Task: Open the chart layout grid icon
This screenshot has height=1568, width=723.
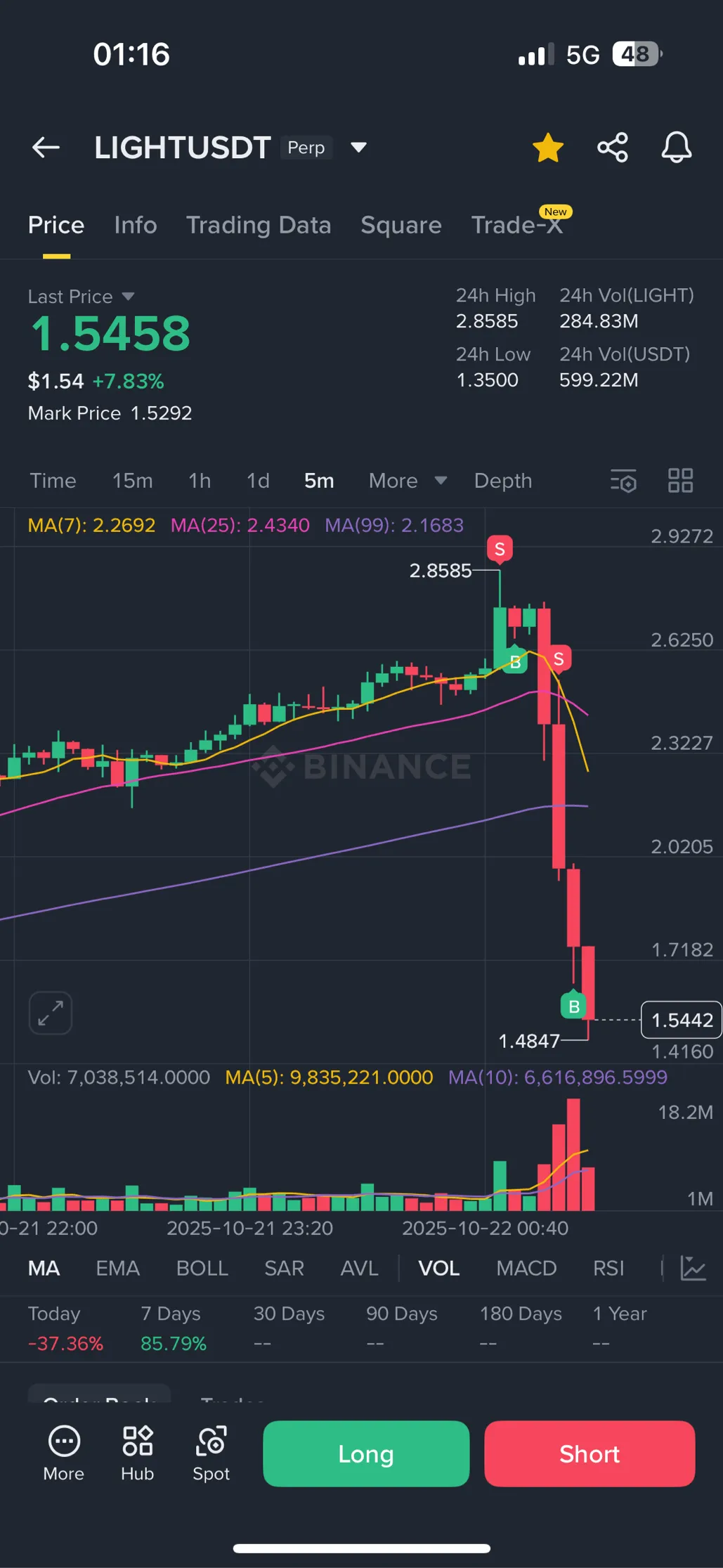Action: point(680,481)
